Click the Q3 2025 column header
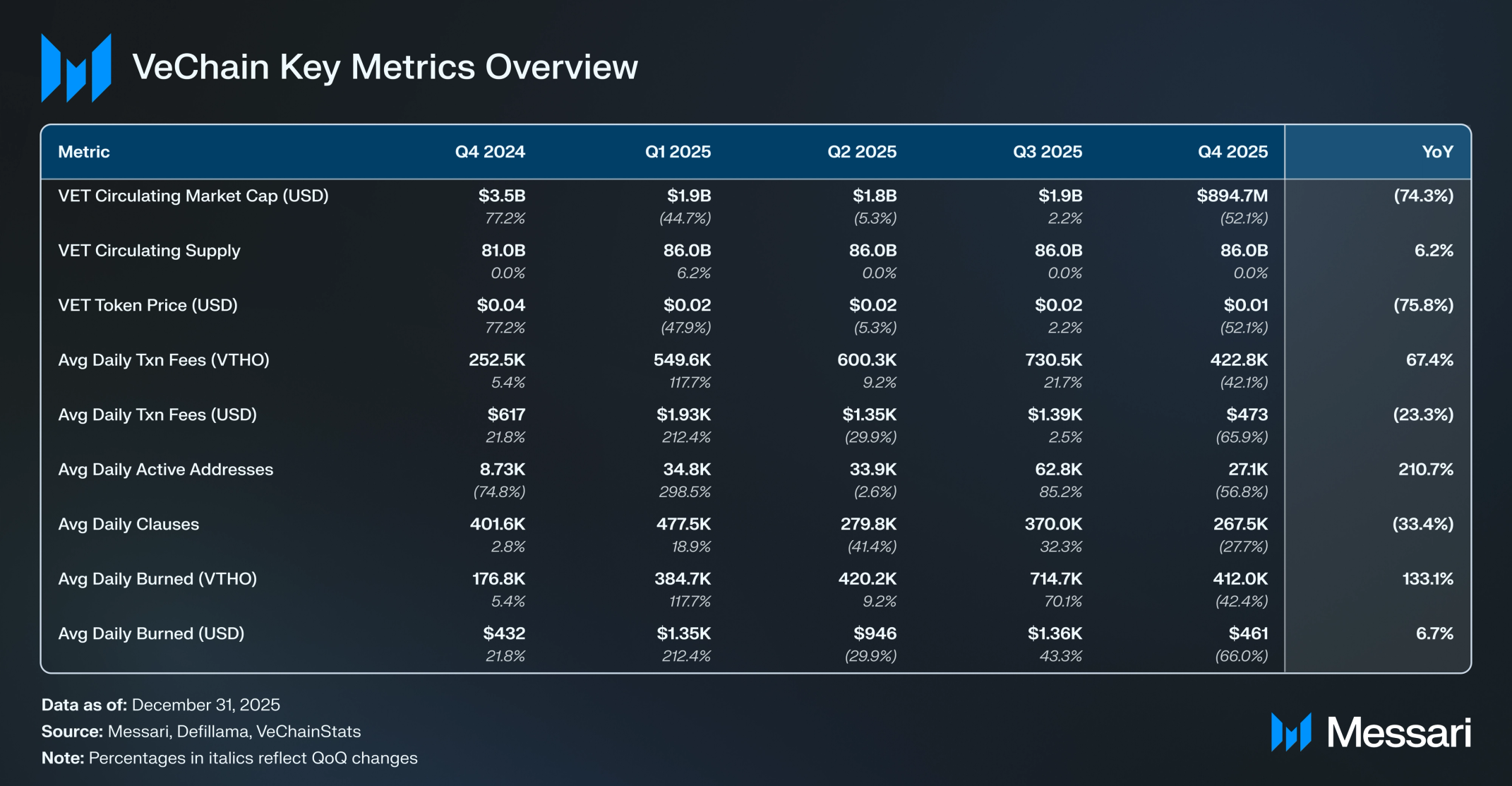Screen dimensions: 1512x786 [1048, 152]
